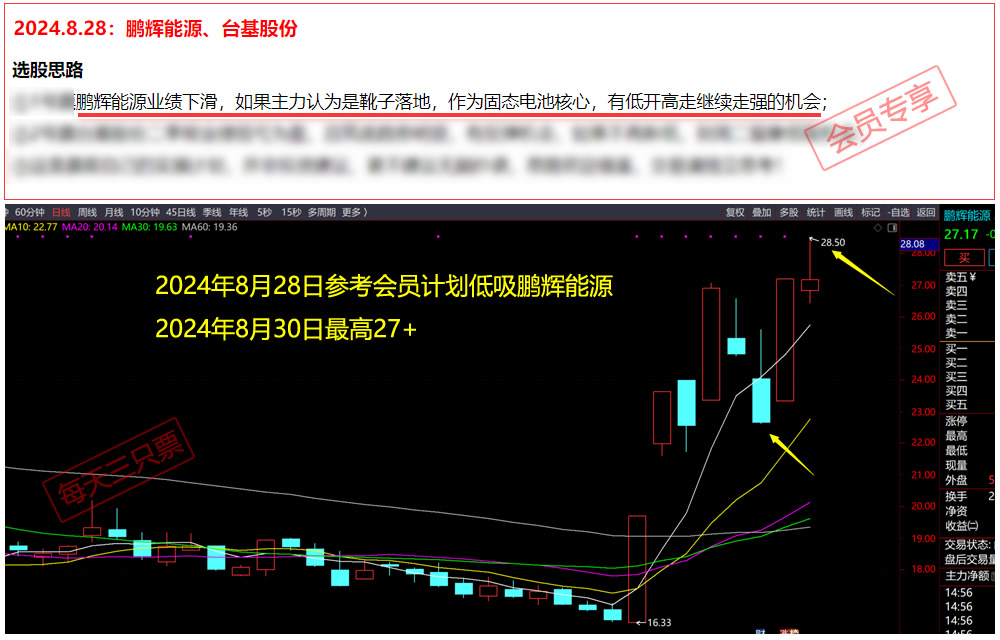Click the diamond icon above the chart
This screenshot has height=640, width=1000.
click(878, 228)
